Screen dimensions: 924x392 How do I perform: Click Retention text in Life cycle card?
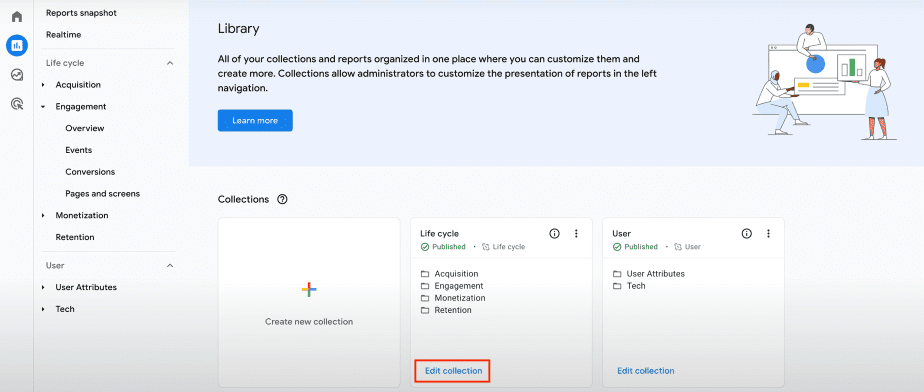click(x=453, y=310)
